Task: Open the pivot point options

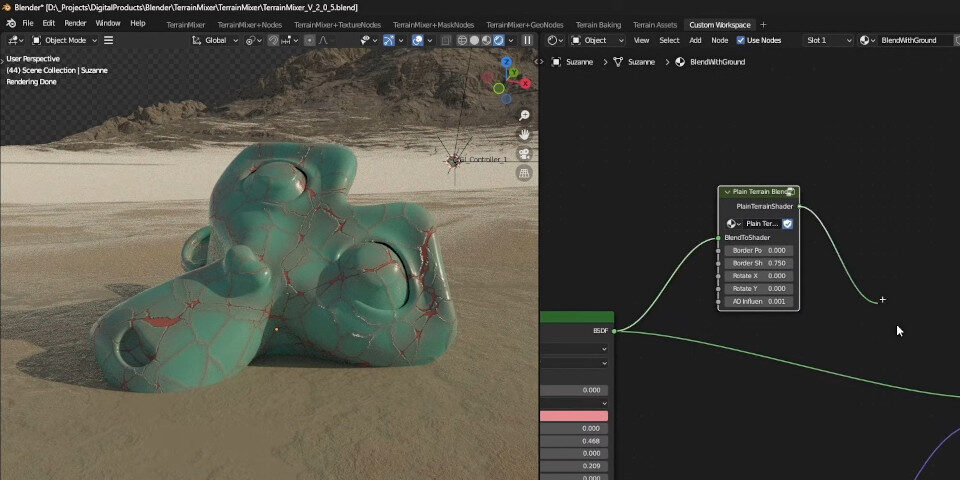Action: coord(253,40)
